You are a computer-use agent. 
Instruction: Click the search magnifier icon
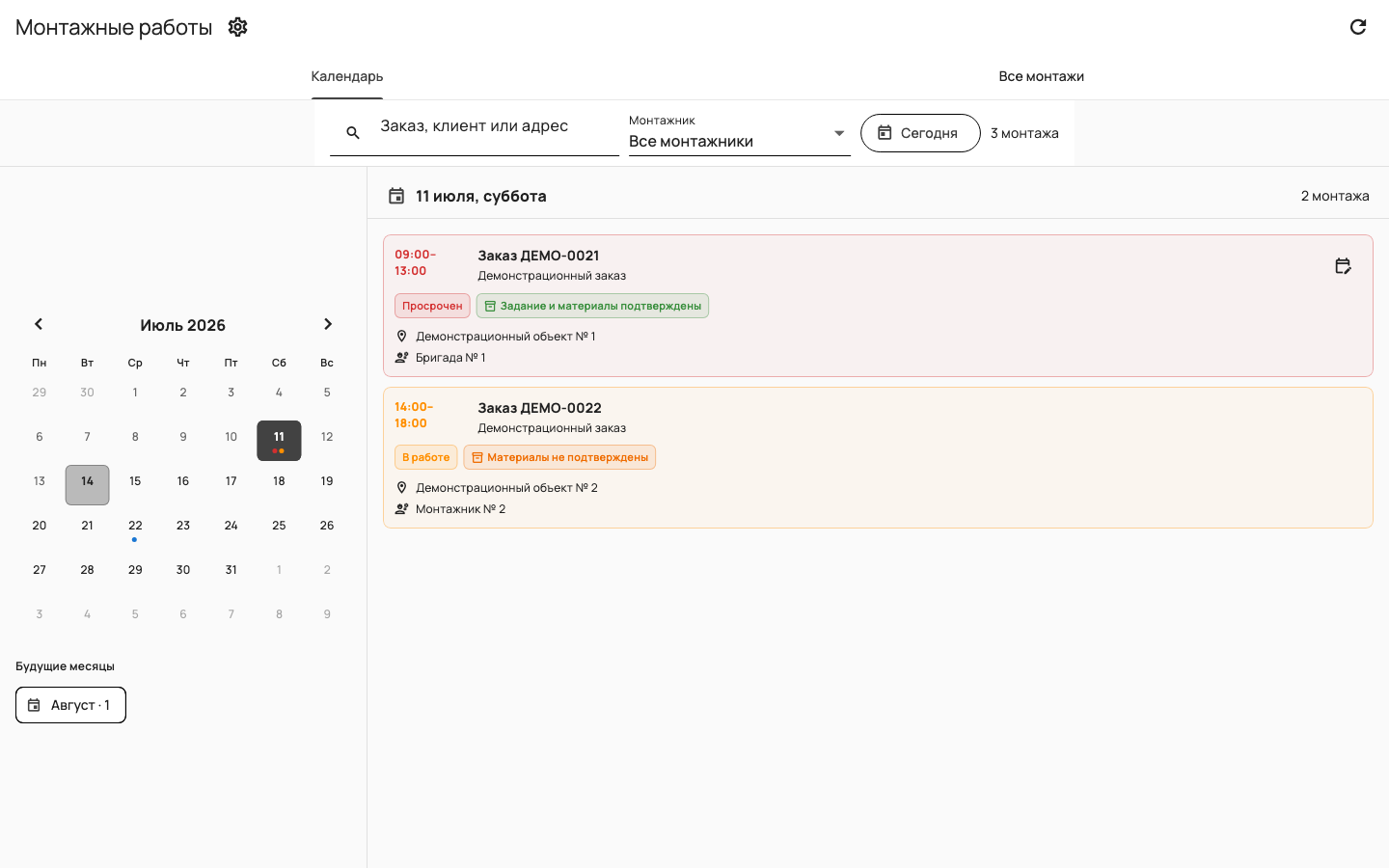point(353,133)
